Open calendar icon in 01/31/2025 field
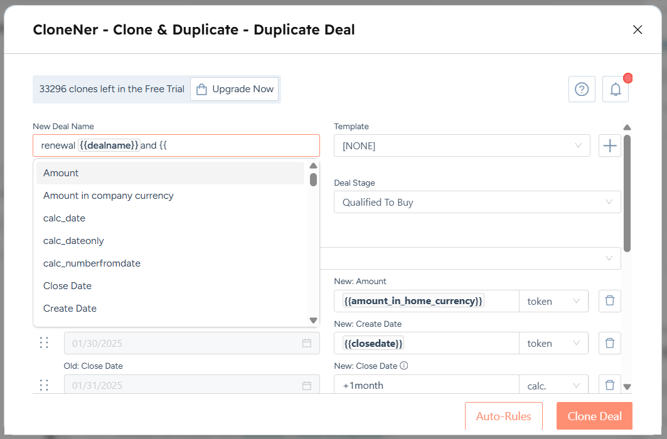This screenshot has height=439, width=667. coord(306,385)
